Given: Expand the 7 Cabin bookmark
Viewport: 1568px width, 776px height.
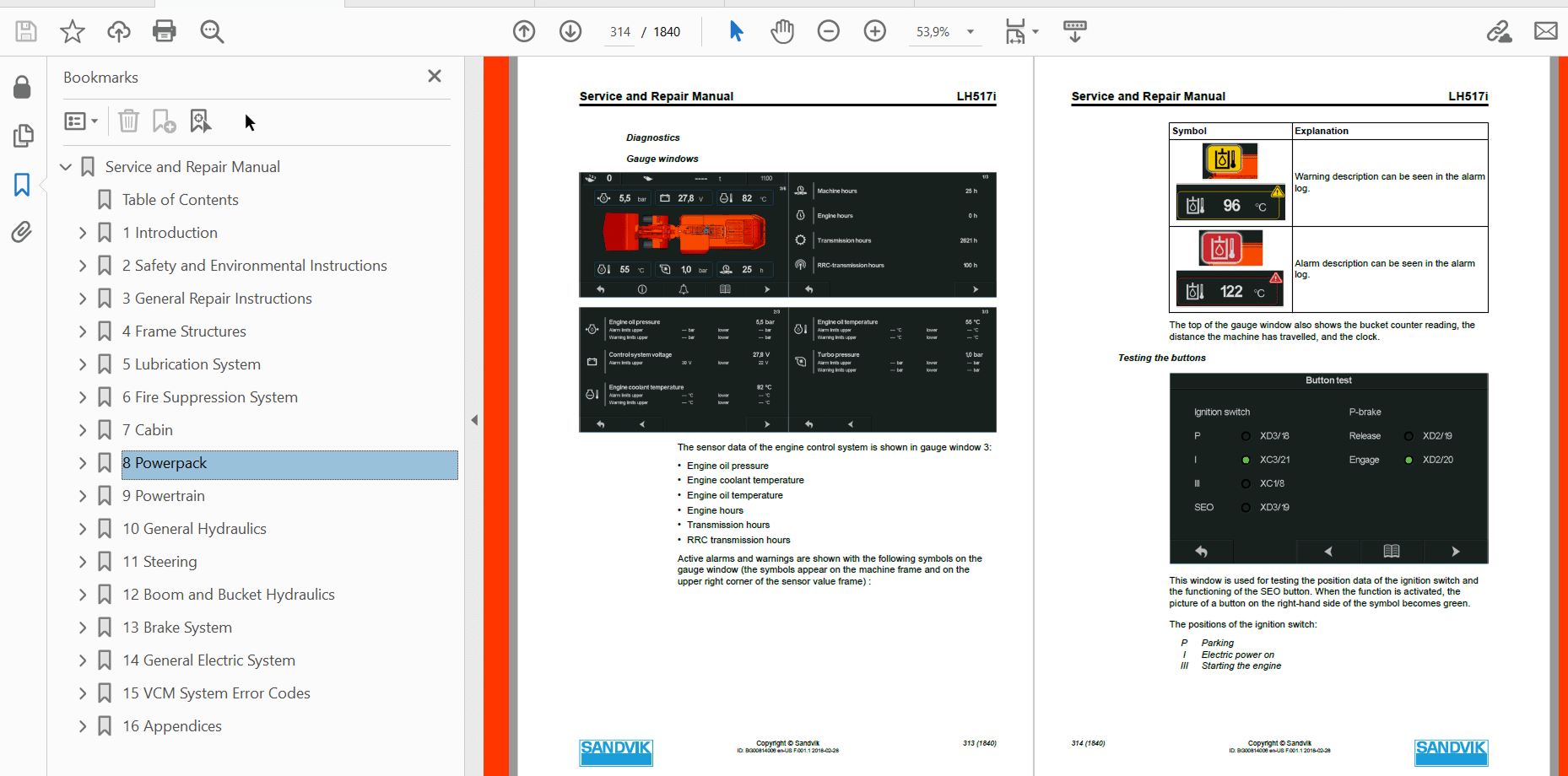Looking at the screenshot, I should pyautogui.click(x=83, y=430).
